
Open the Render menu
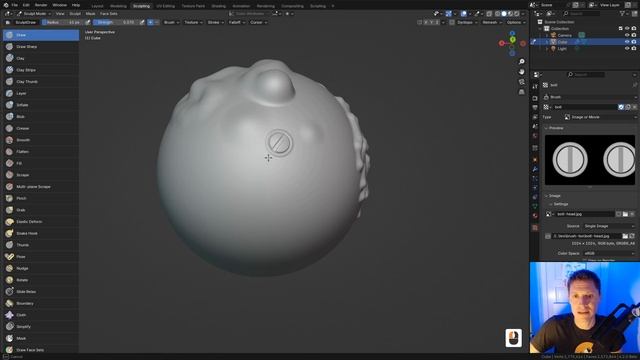click(41, 5)
